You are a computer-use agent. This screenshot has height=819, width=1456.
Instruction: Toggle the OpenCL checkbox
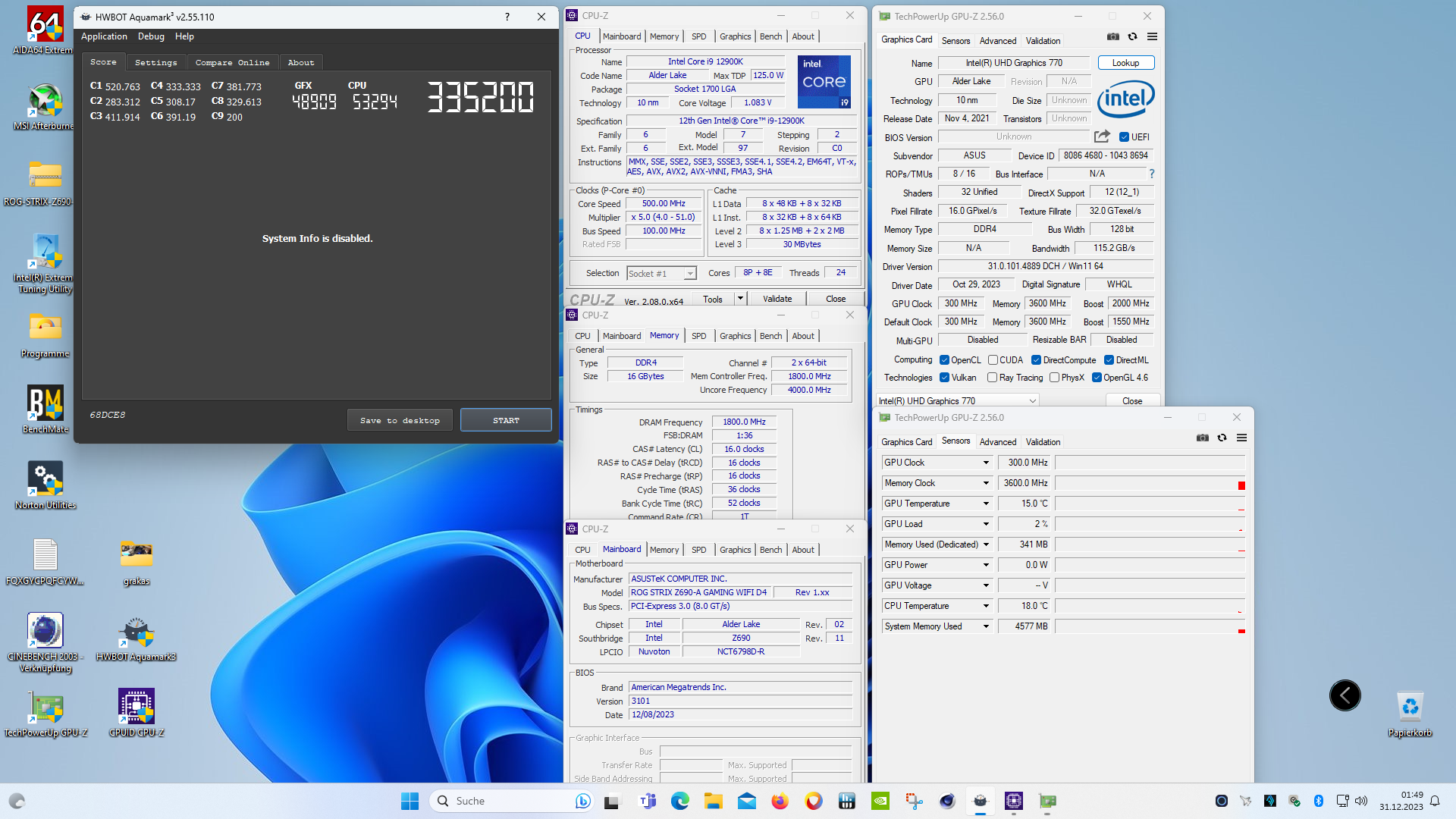pos(944,360)
